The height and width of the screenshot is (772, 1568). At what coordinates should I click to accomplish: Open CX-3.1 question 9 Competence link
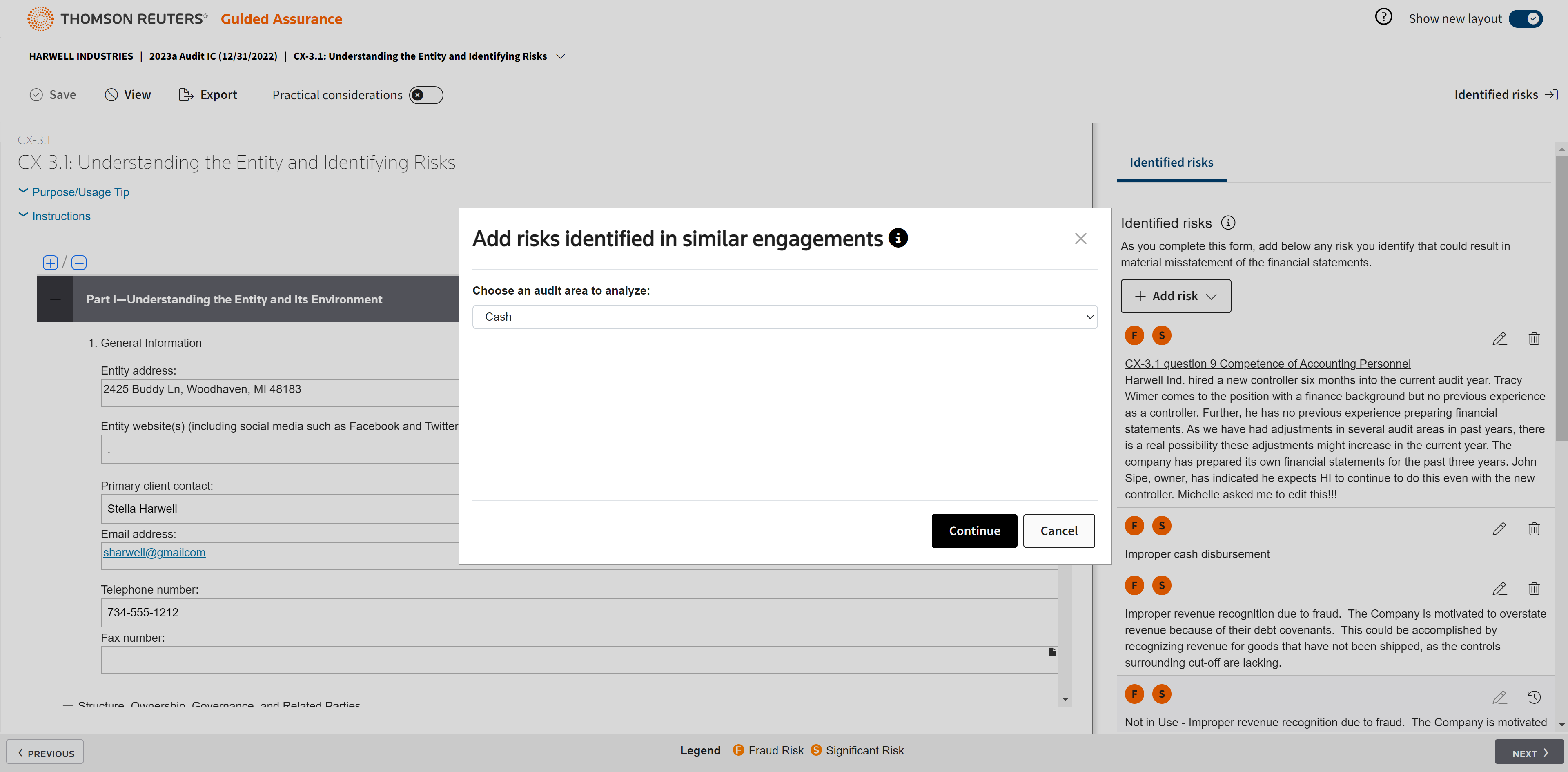1267,364
